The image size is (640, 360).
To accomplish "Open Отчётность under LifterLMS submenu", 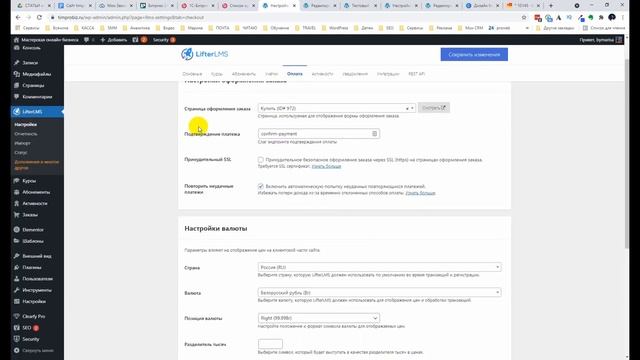I will pos(26,134).
